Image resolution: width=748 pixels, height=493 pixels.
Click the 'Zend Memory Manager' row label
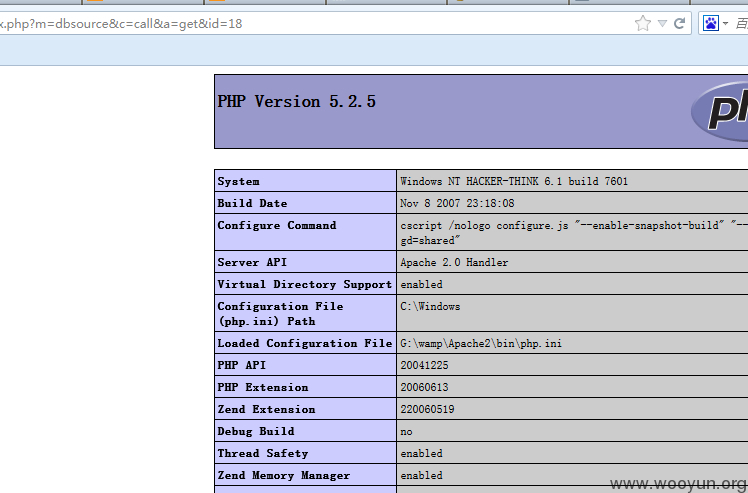click(283, 475)
